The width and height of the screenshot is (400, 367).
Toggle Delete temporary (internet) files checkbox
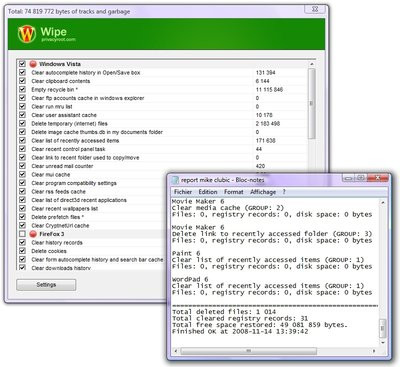tap(22, 123)
